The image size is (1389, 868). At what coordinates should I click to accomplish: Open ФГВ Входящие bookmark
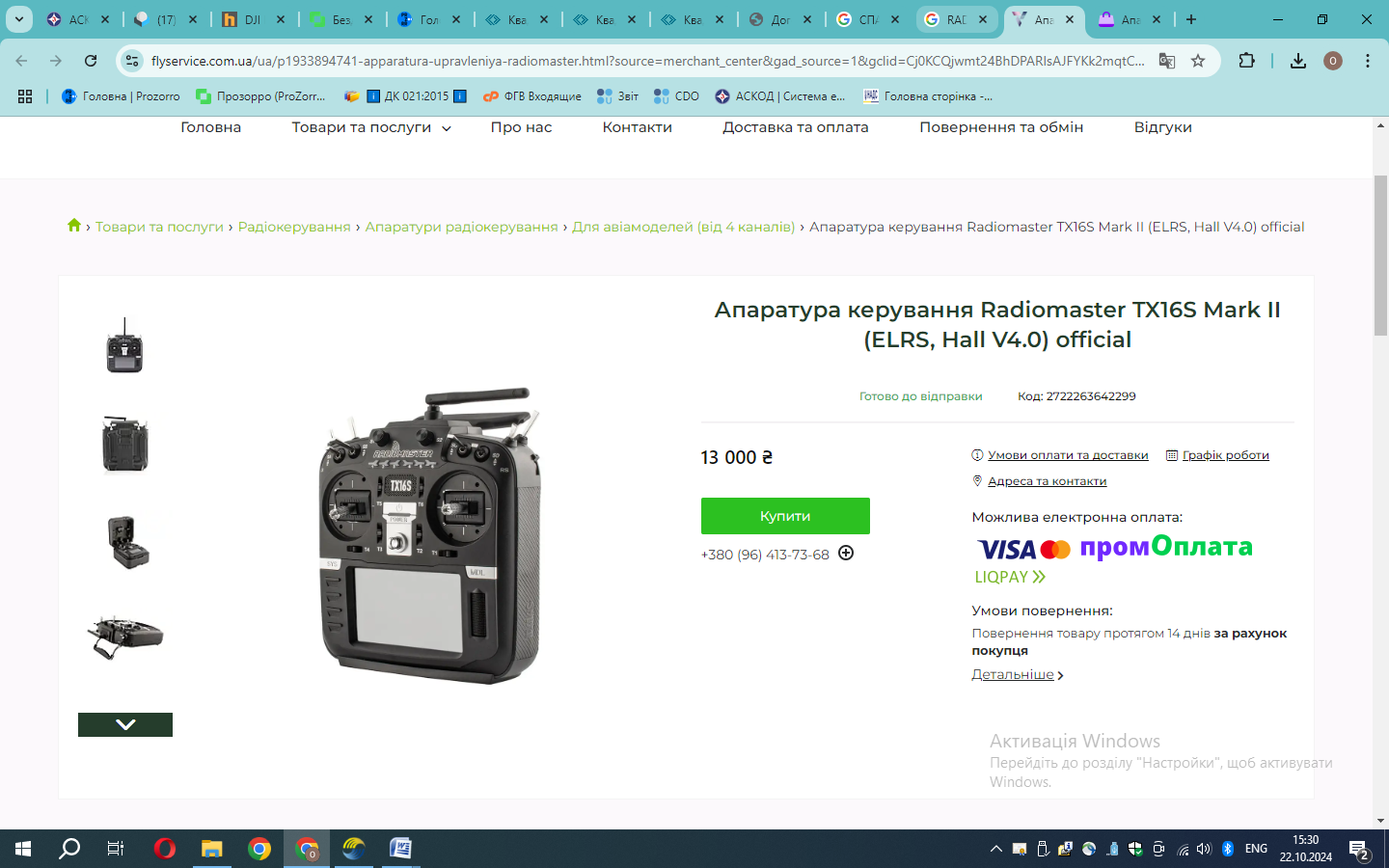(532, 96)
